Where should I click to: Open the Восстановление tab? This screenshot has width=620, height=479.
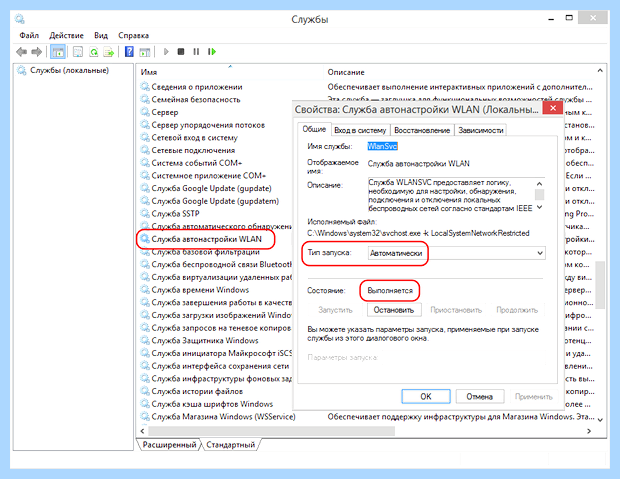(422, 130)
